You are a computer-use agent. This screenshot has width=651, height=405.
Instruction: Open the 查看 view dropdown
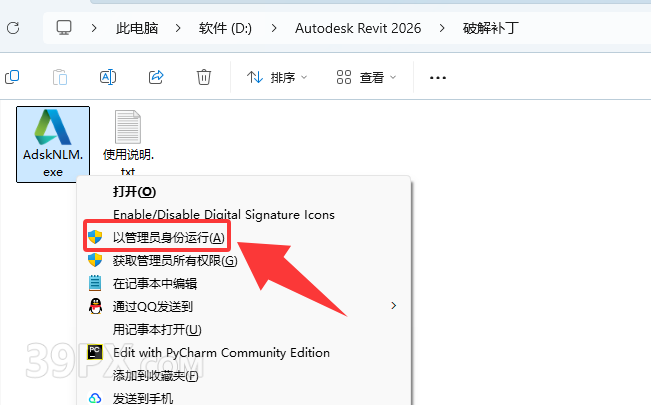[366, 77]
